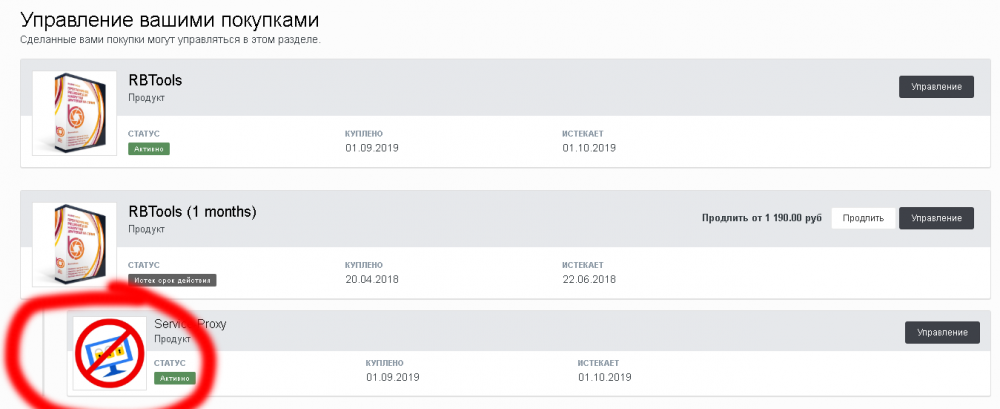Click Service Proxy expiry date 01.10.2019
Image resolution: width=1000 pixels, height=409 pixels.
605,378
